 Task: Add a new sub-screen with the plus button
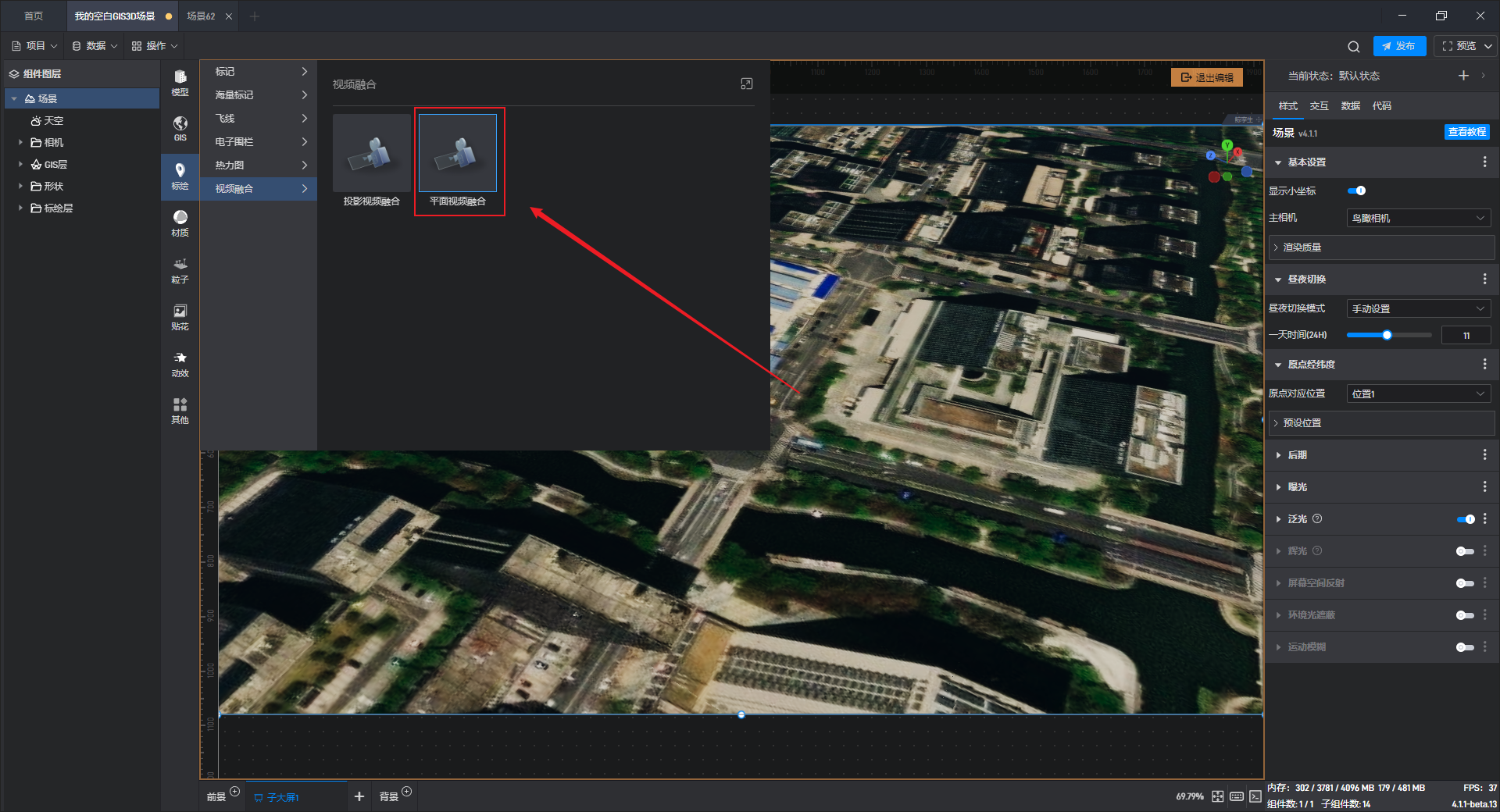click(359, 796)
